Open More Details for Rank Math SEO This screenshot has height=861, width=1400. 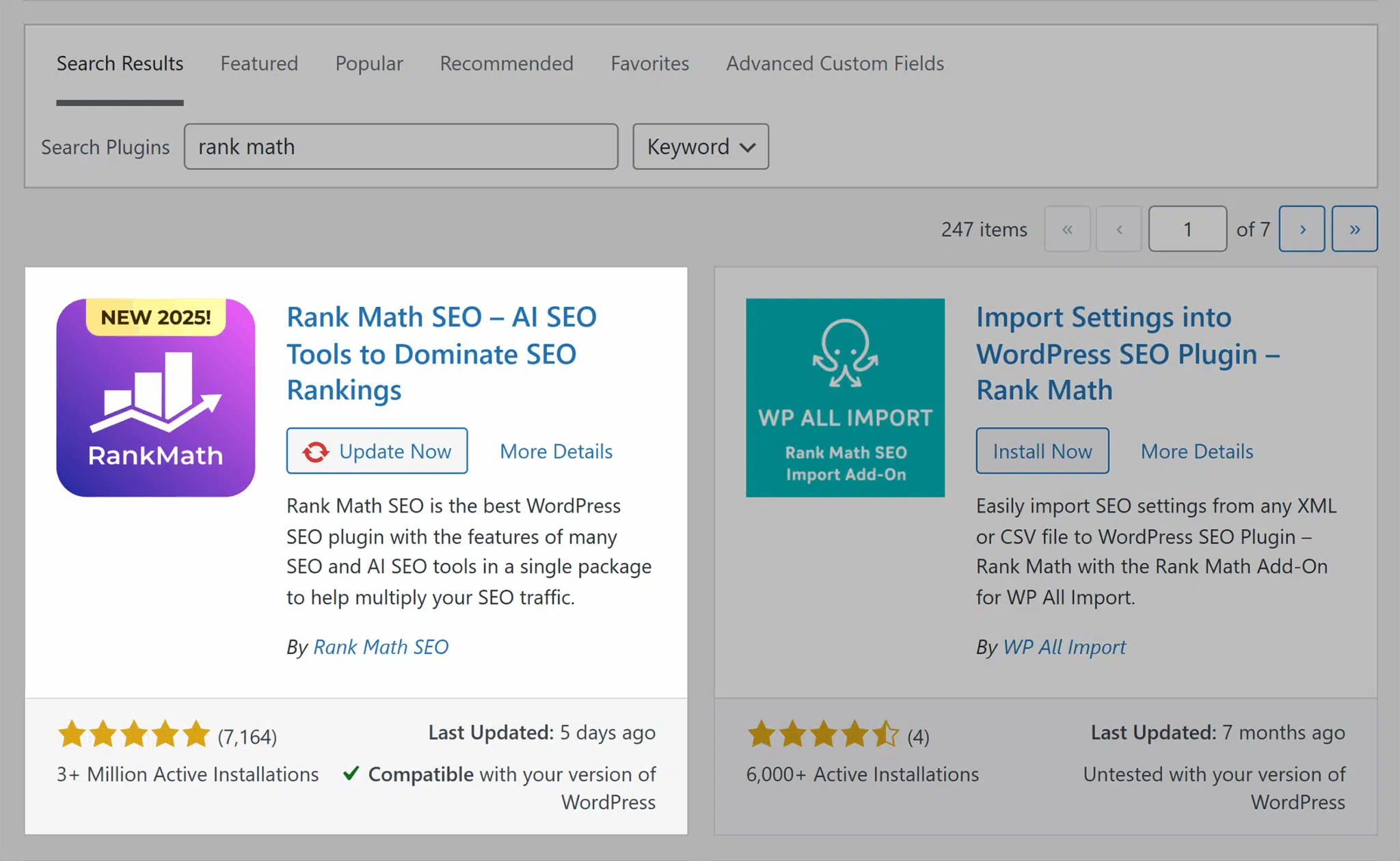point(556,451)
